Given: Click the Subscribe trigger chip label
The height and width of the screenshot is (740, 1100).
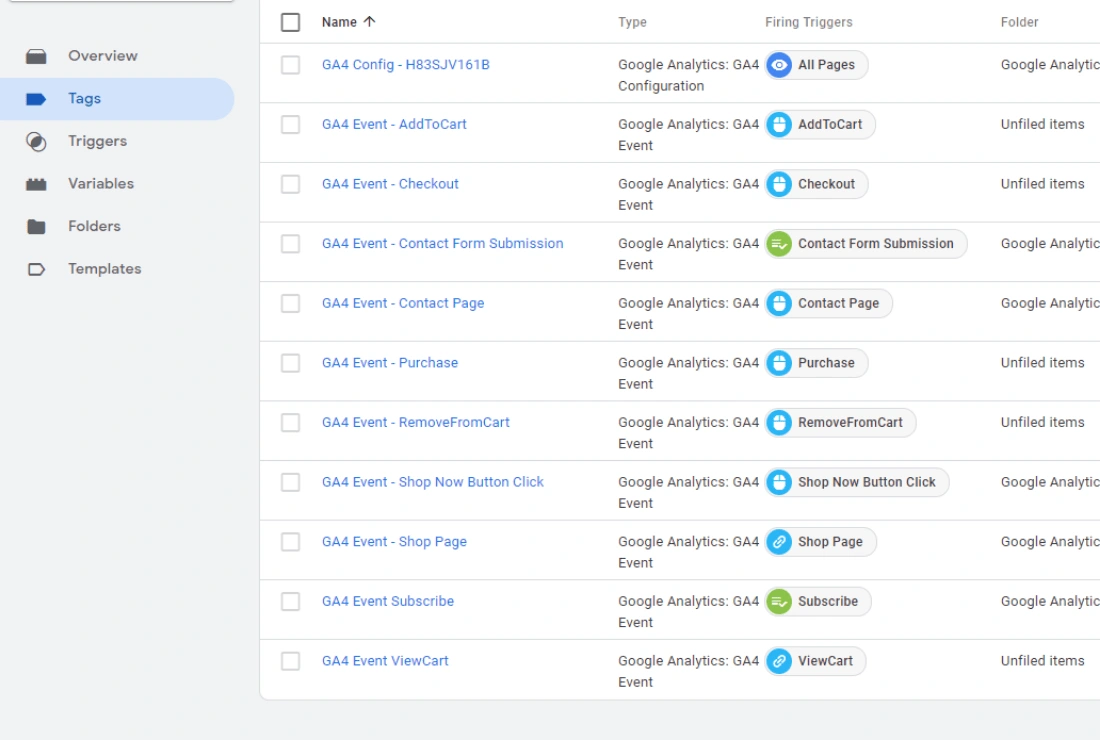Looking at the screenshot, I should [x=828, y=601].
